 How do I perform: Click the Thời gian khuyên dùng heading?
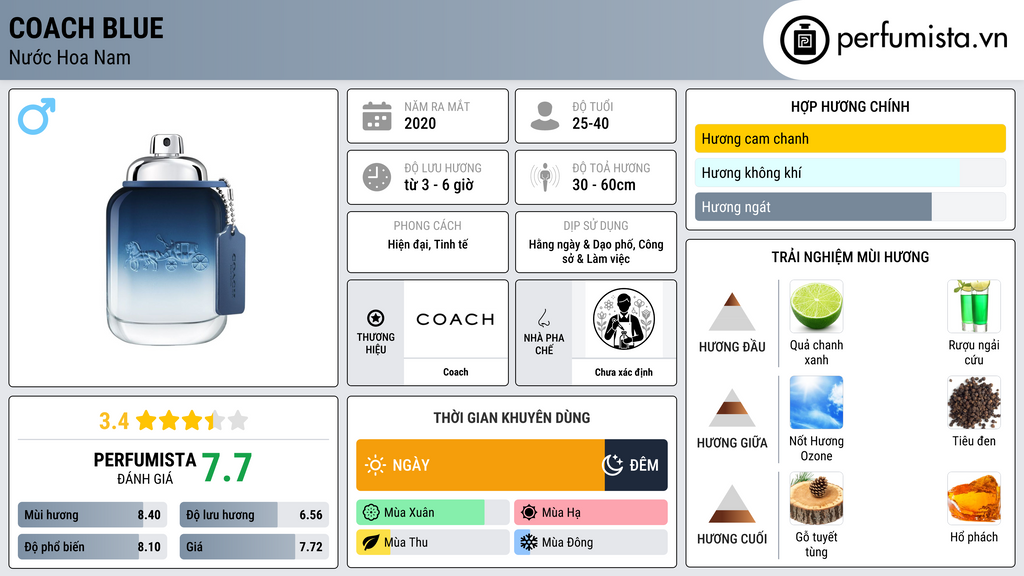(x=512, y=418)
